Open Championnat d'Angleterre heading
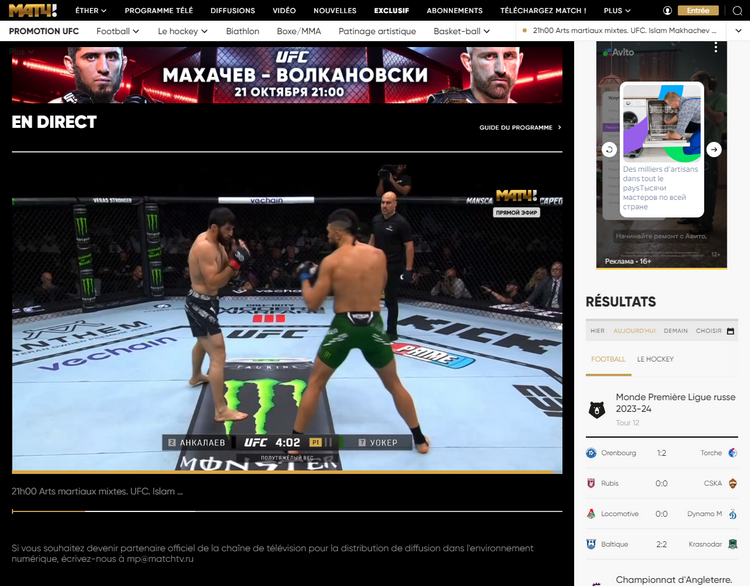Image resolution: width=750 pixels, height=586 pixels. pos(674,580)
